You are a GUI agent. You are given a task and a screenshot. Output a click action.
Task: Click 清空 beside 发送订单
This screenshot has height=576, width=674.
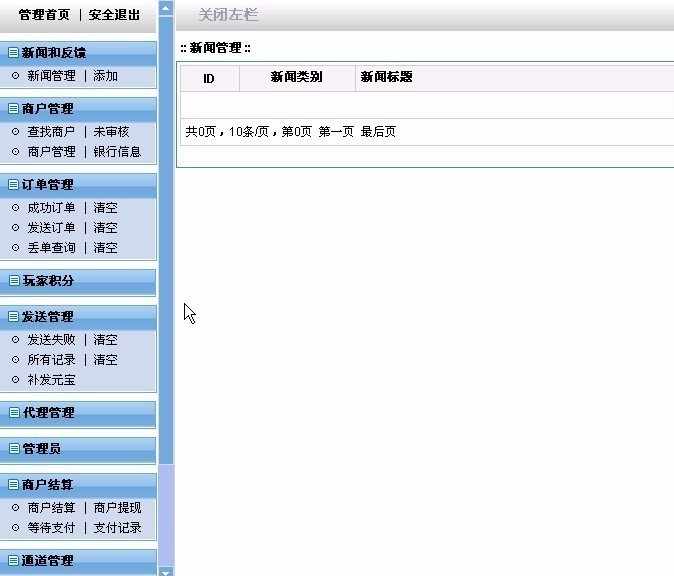(105, 228)
